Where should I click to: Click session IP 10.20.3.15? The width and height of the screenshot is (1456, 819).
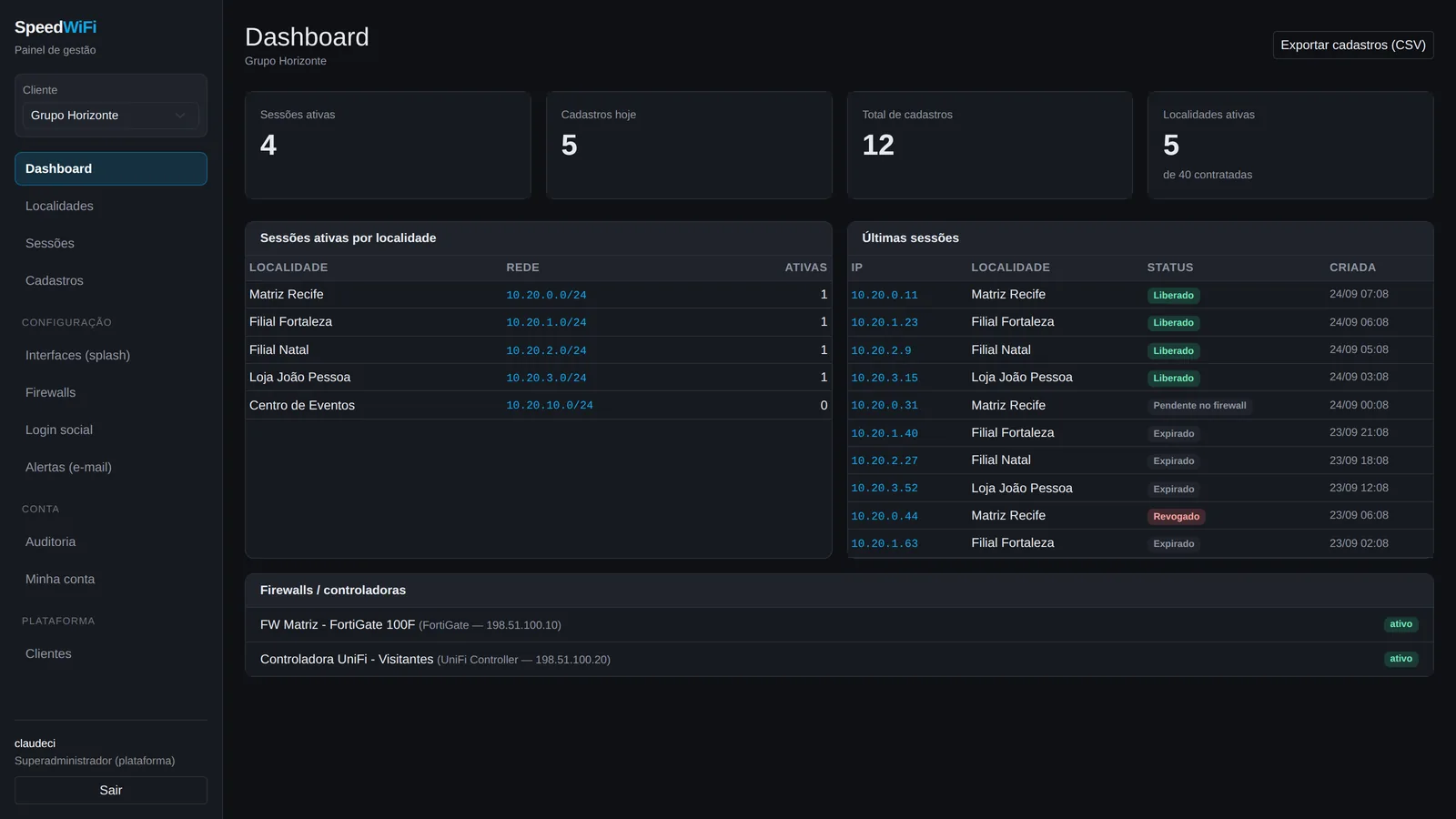click(x=885, y=378)
